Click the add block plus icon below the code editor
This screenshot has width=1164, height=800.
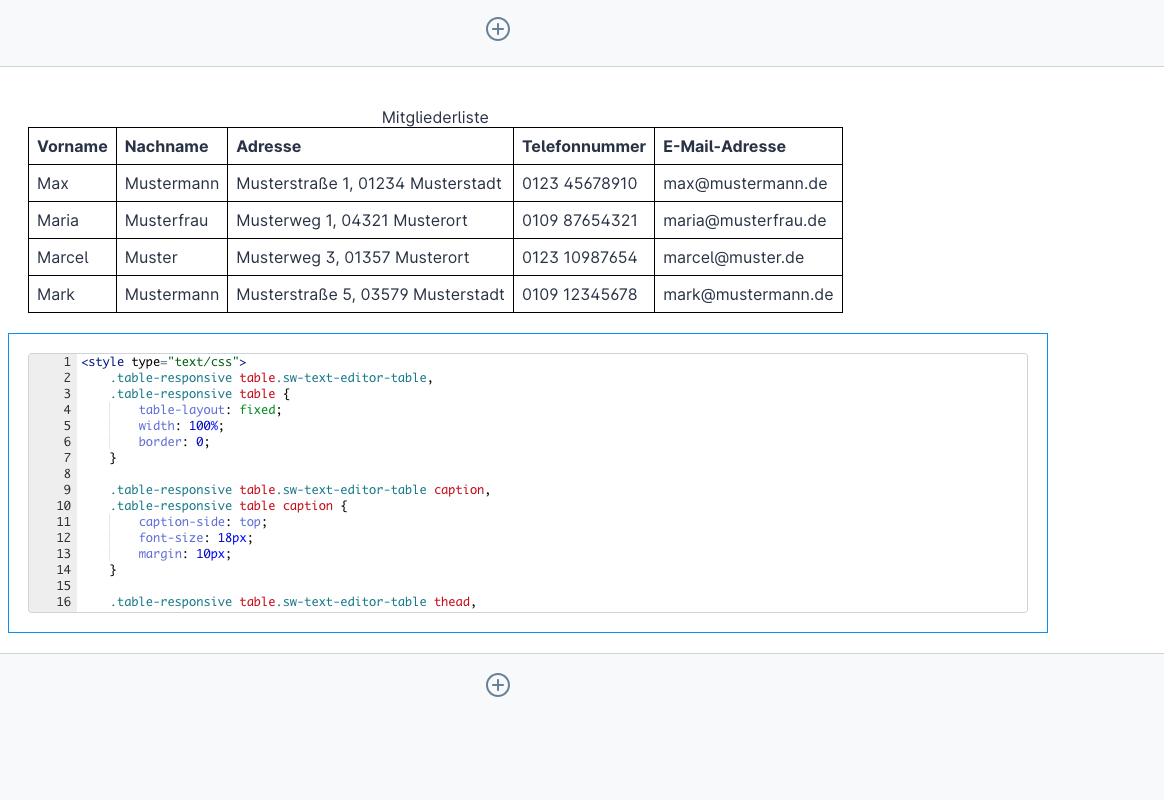(x=498, y=685)
